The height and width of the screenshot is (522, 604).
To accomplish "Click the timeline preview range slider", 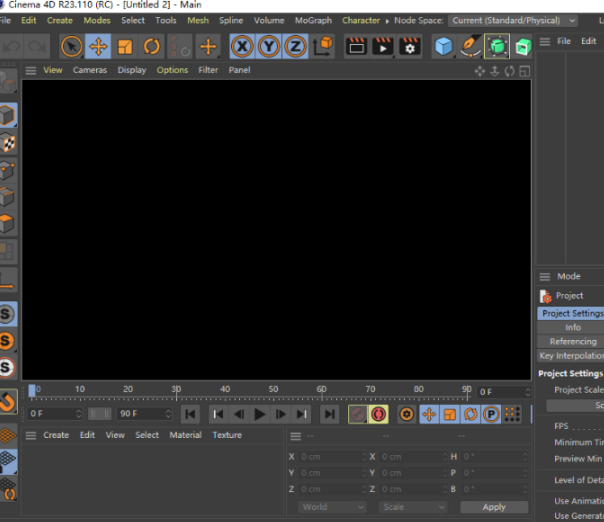I will (99, 414).
